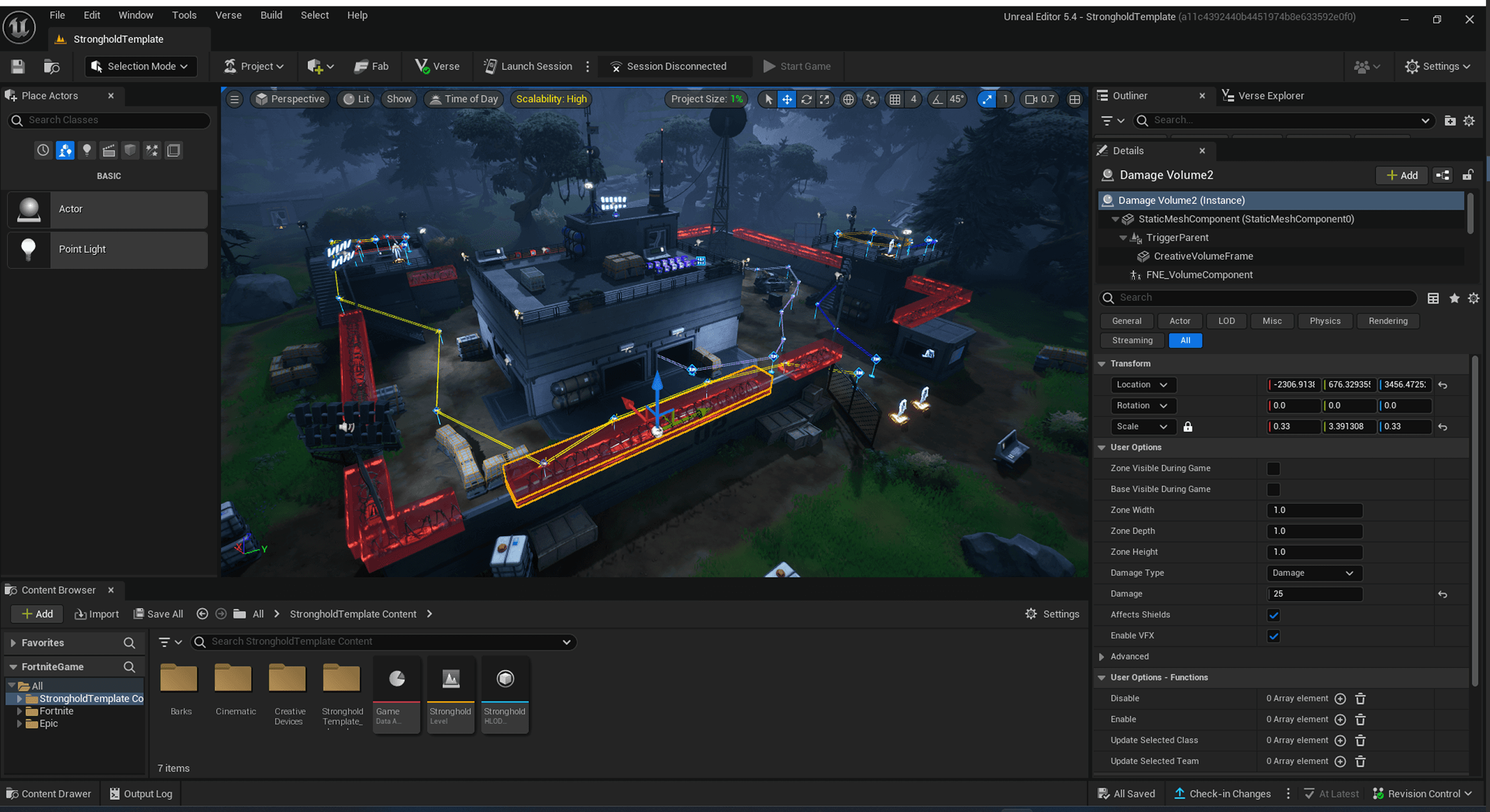The image size is (1490, 812).
Task: Lock the scale ratio icon
Action: click(1188, 427)
